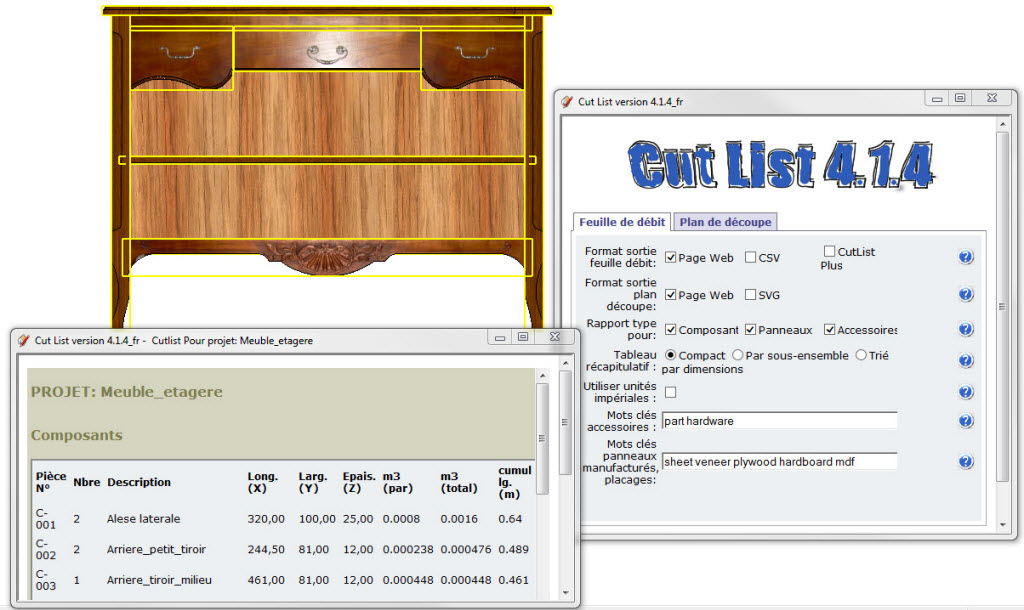Click help icon for Format sortie plan découpe
Viewport: 1024px width, 610px height.
(965, 295)
